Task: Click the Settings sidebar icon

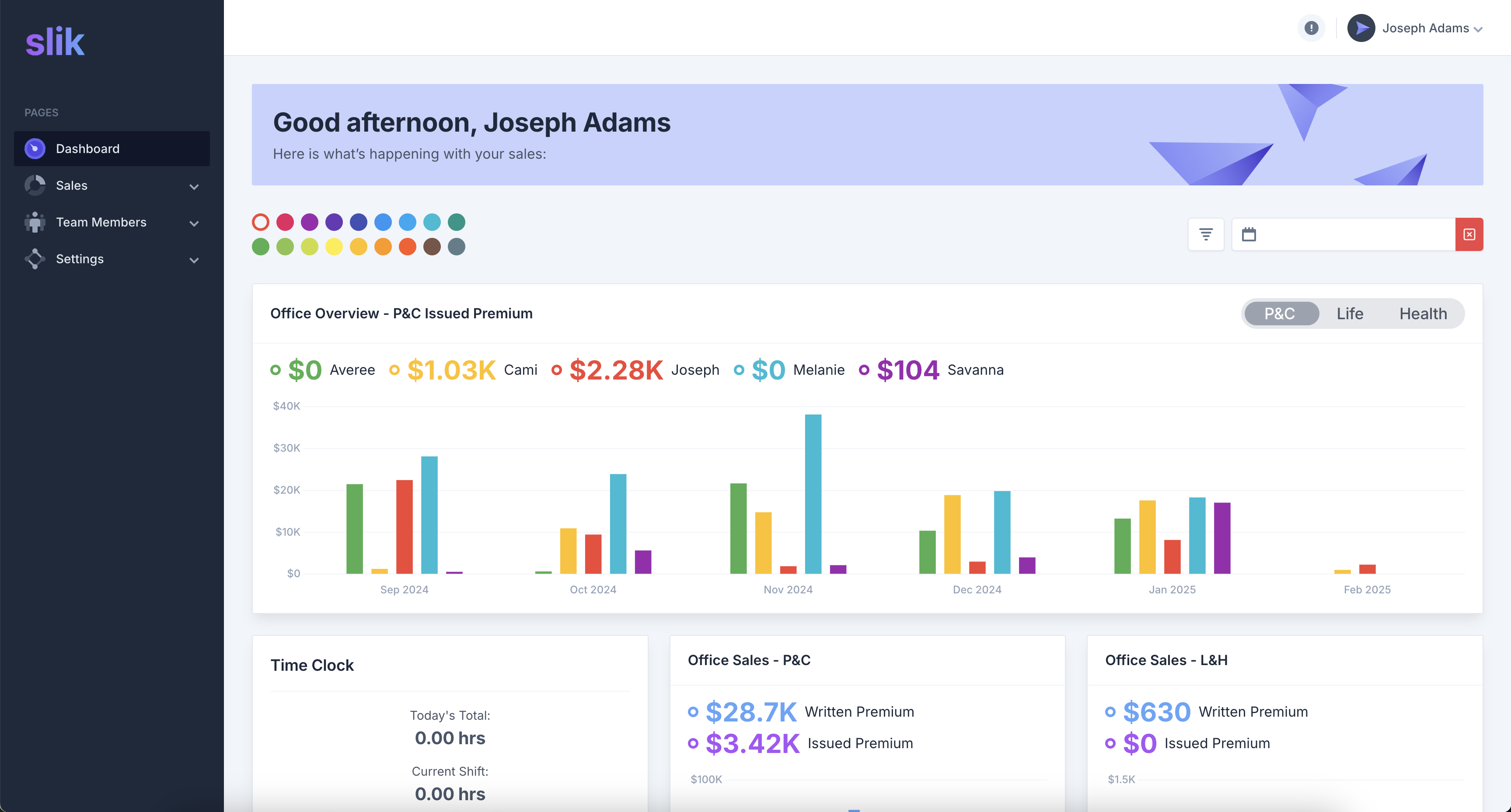Action: point(35,258)
